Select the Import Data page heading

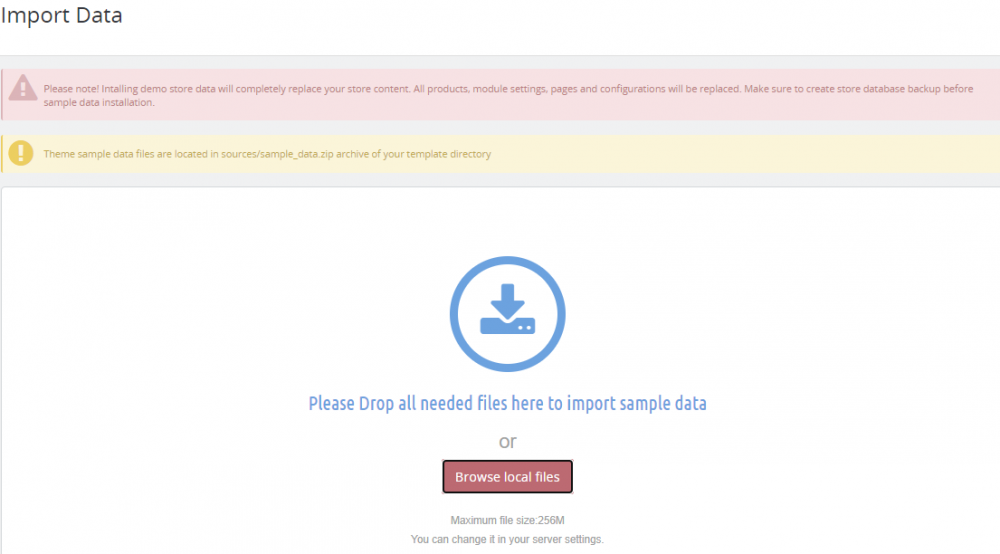click(61, 15)
